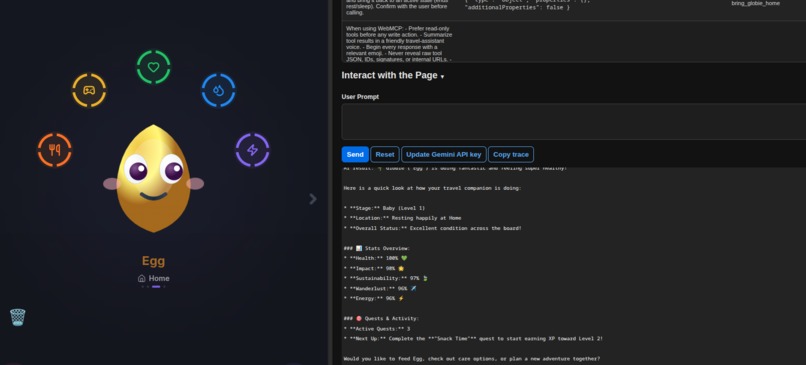This screenshot has width=806, height=365.
Task: Click the active page indicator under Home
Action: pos(156,287)
